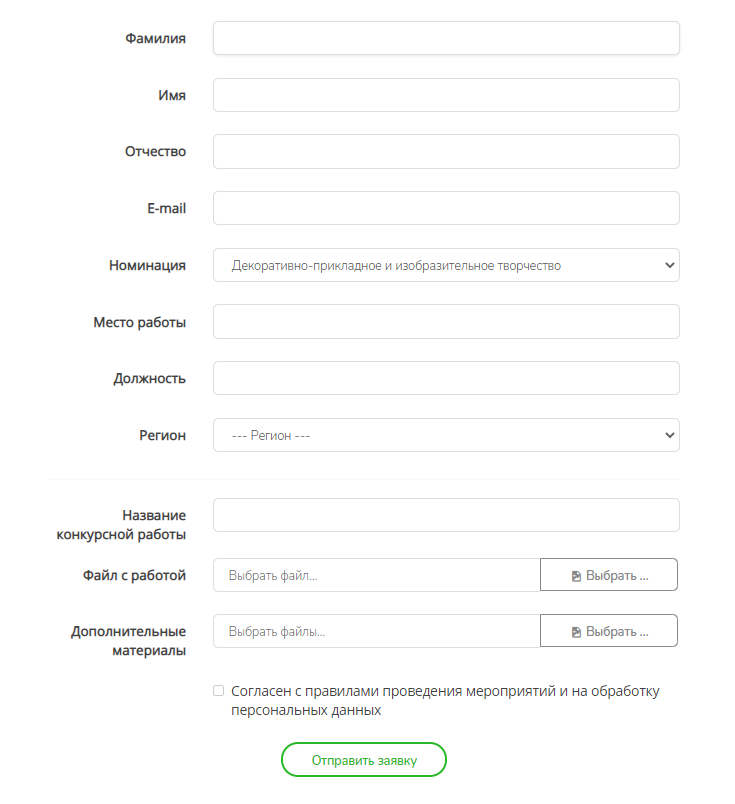735x804 pixels.
Task: Click the chevron arrow of the Регион combo box
Action: (x=669, y=435)
